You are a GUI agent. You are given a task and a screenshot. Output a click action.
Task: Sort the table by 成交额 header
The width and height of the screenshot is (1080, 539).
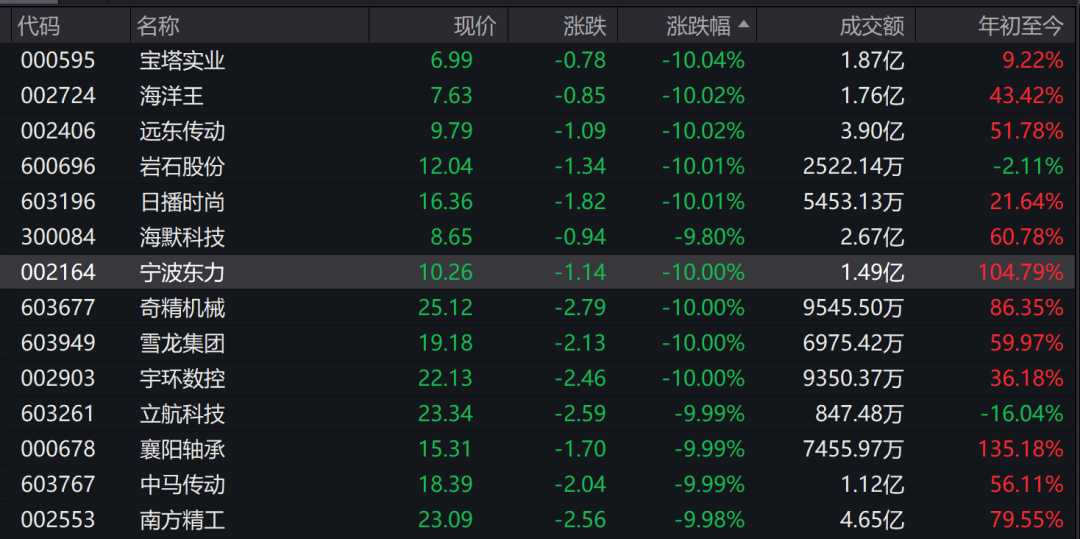tap(872, 27)
